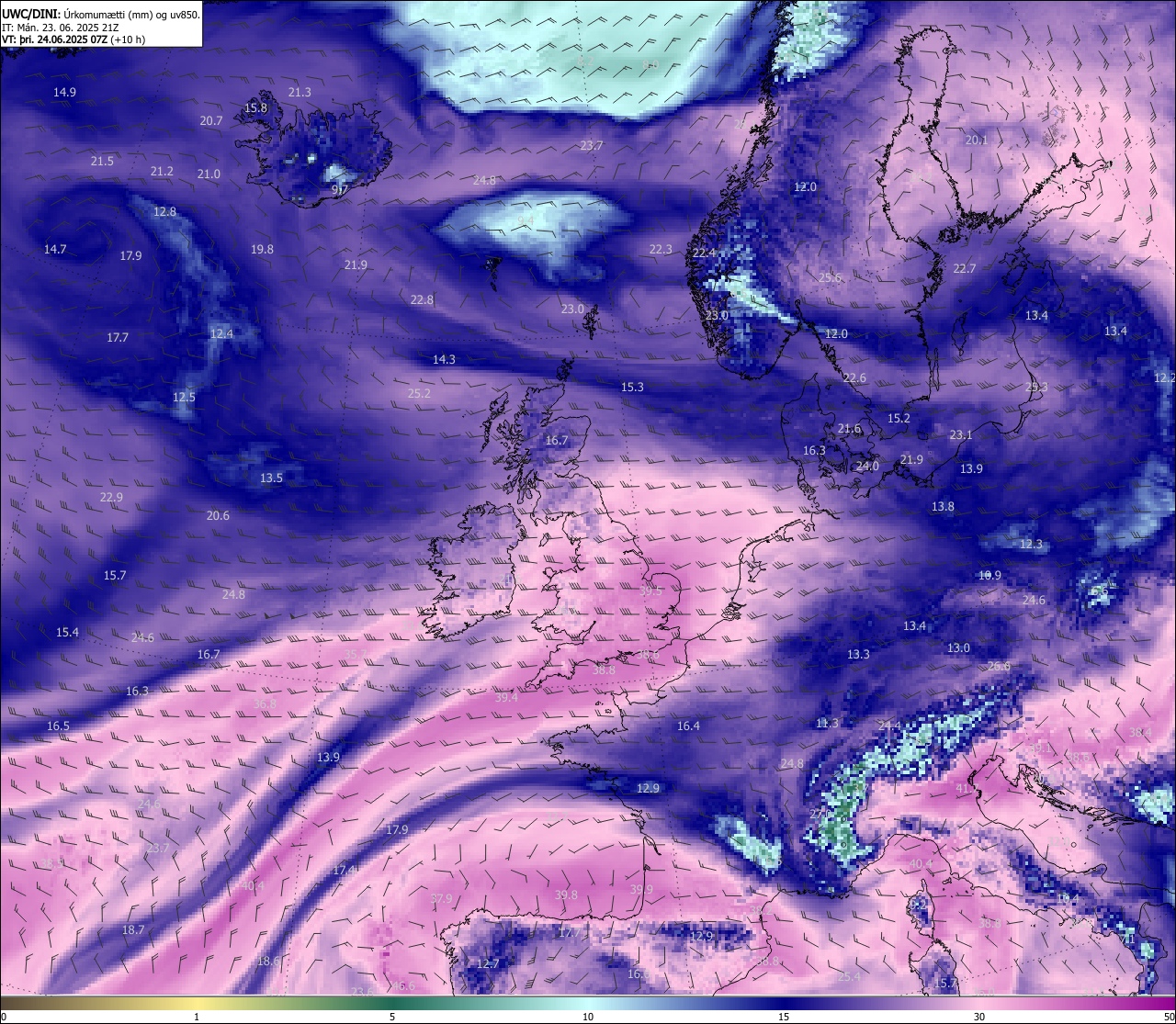Click the 12.8 value near the cyclone swirl
This screenshot has height=1024, width=1176.
[x=164, y=211]
